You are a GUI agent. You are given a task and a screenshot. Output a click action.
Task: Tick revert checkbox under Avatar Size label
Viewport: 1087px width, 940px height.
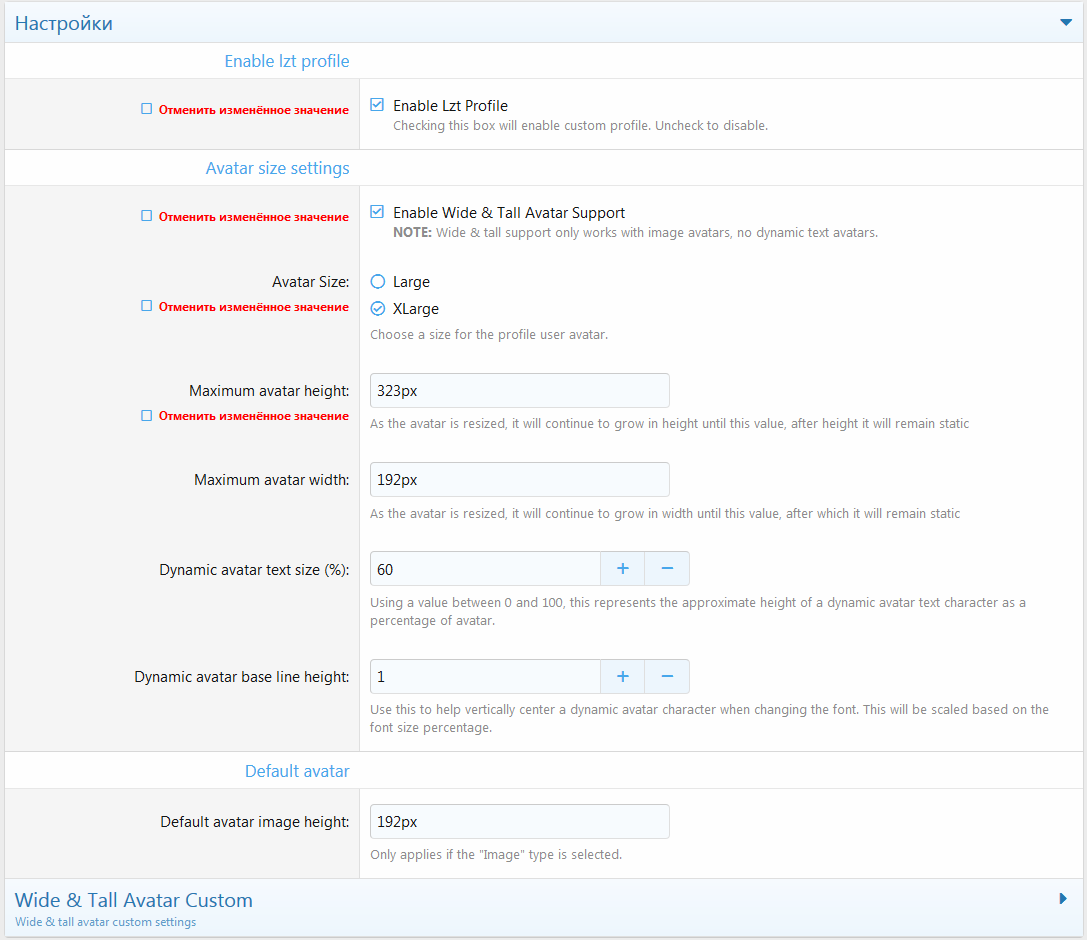(147, 306)
